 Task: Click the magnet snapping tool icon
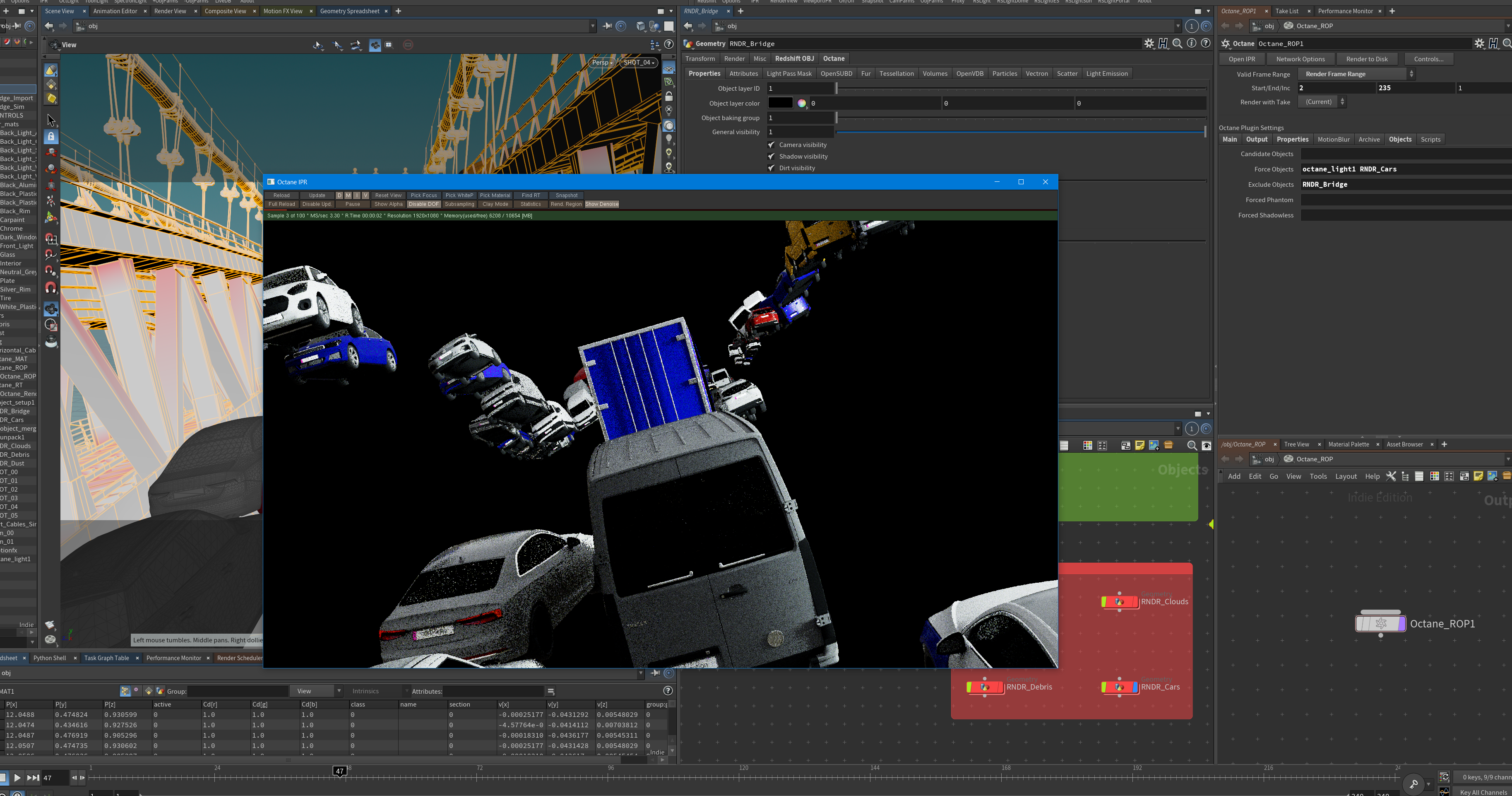[51, 288]
